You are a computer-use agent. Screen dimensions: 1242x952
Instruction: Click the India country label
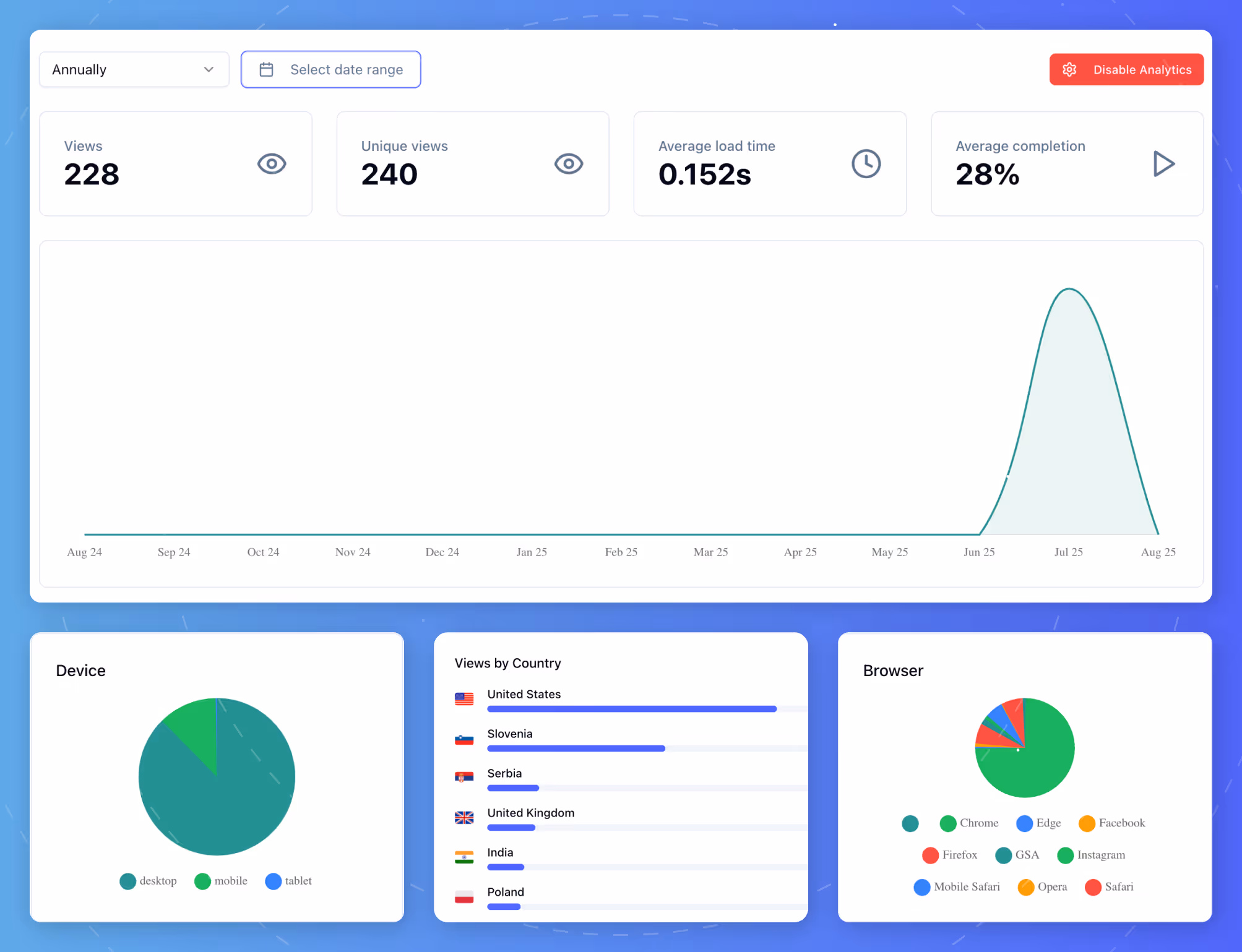[x=500, y=852]
